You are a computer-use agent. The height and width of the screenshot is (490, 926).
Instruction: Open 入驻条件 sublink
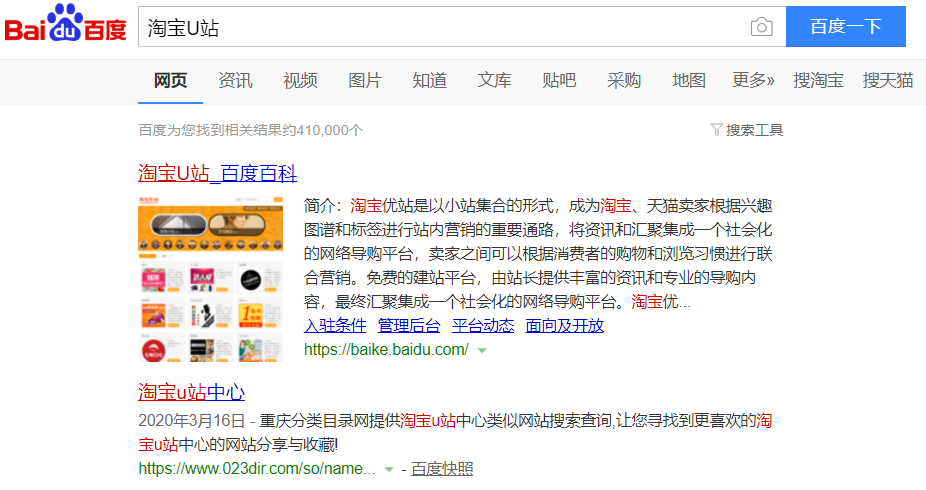point(335,326)
